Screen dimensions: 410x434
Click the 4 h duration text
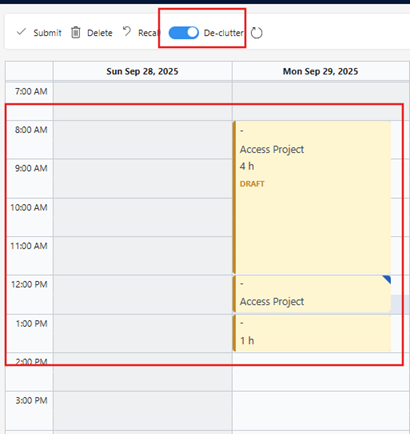[247, 166]
